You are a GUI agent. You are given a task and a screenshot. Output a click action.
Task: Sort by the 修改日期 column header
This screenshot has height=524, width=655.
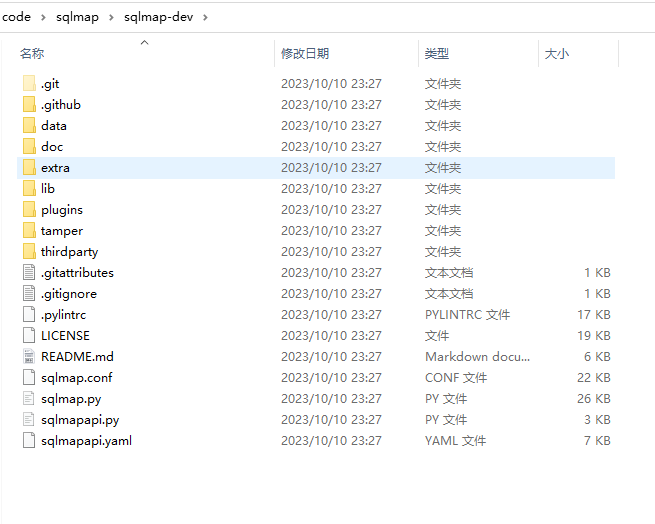(x=305, y=54)
